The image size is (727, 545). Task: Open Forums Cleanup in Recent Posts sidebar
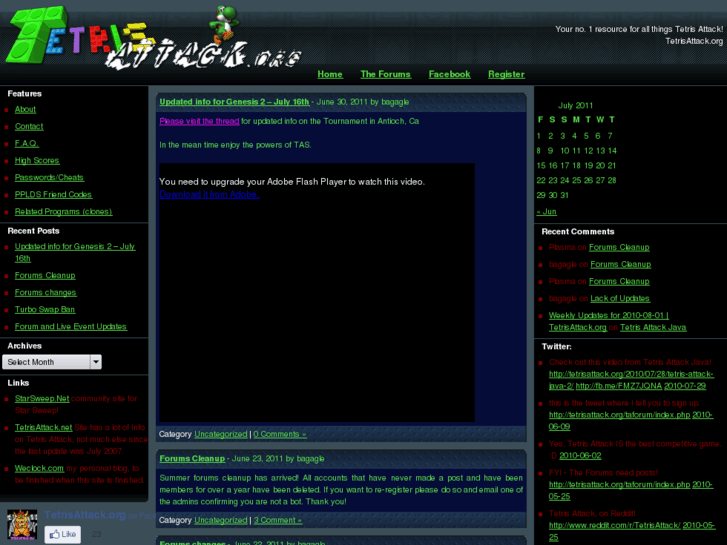coord(45,276)
